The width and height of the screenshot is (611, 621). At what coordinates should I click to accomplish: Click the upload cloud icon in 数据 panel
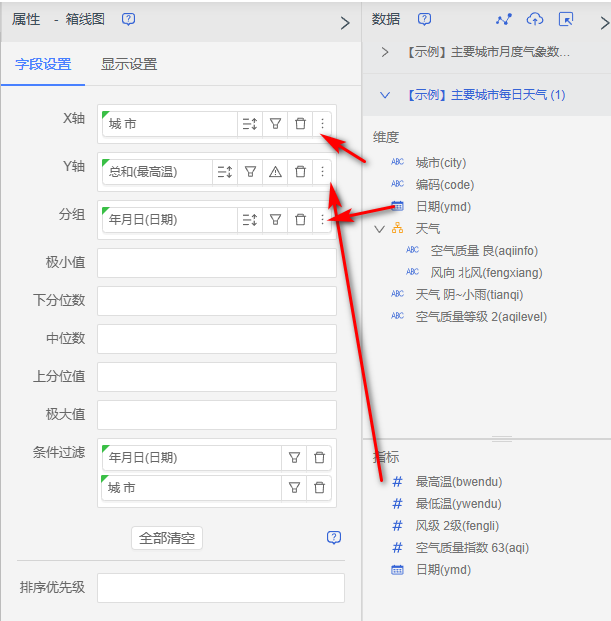click(x=535, y=20)
